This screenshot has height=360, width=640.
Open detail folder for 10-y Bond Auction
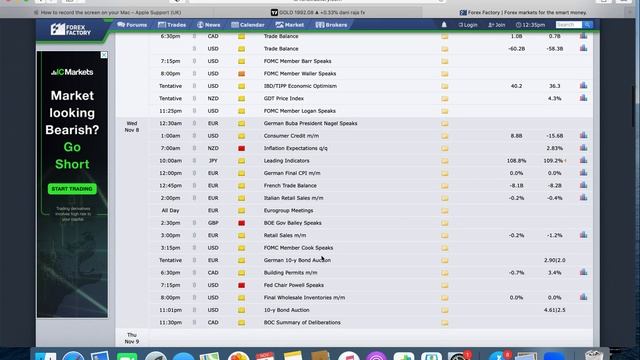[x=444, y=310]
